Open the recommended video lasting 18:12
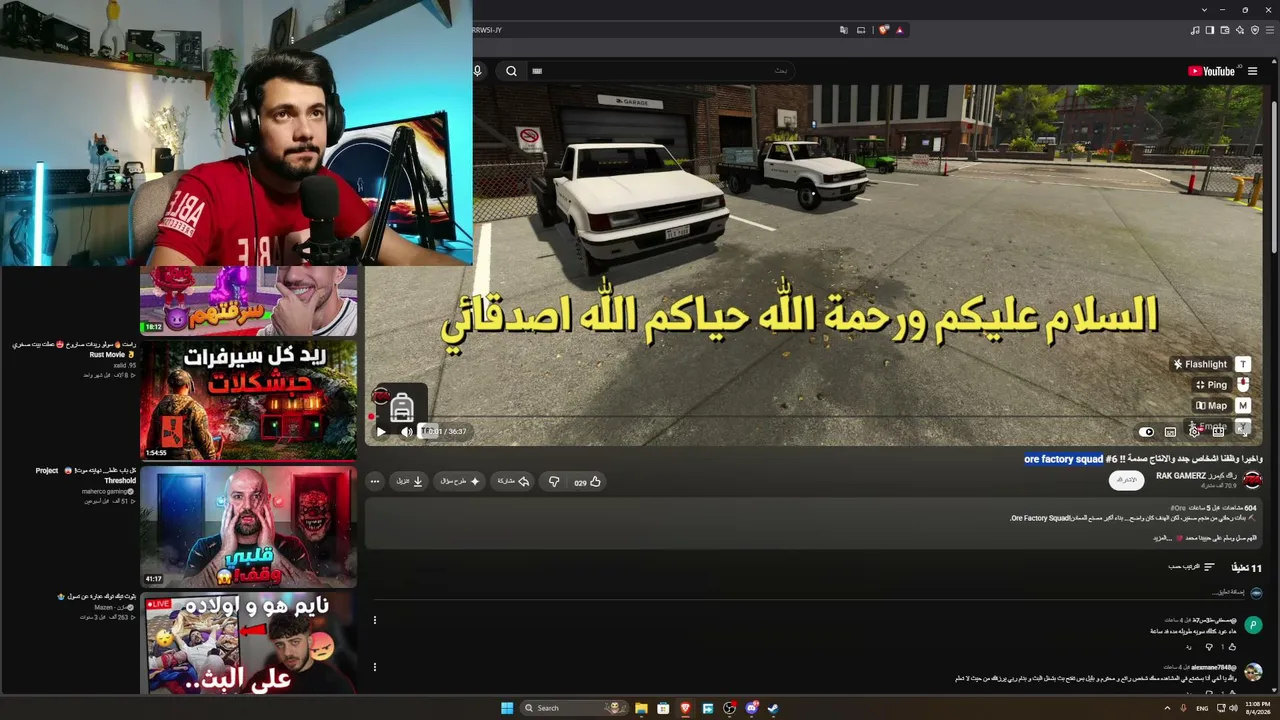Screen dimensions: 1280x720 [x=248, y=301]
